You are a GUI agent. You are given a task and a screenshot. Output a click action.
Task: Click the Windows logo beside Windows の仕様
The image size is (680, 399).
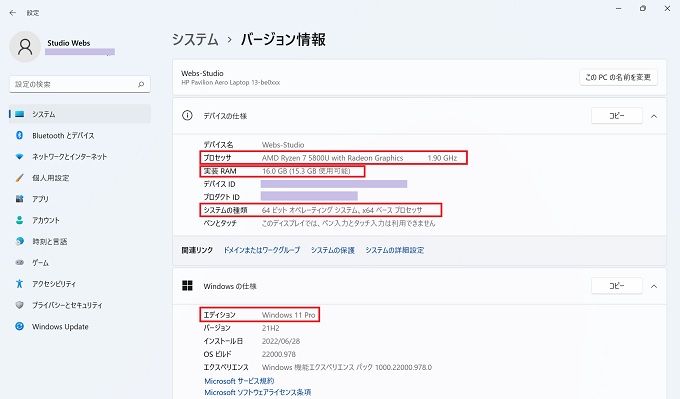coord(187,285)
